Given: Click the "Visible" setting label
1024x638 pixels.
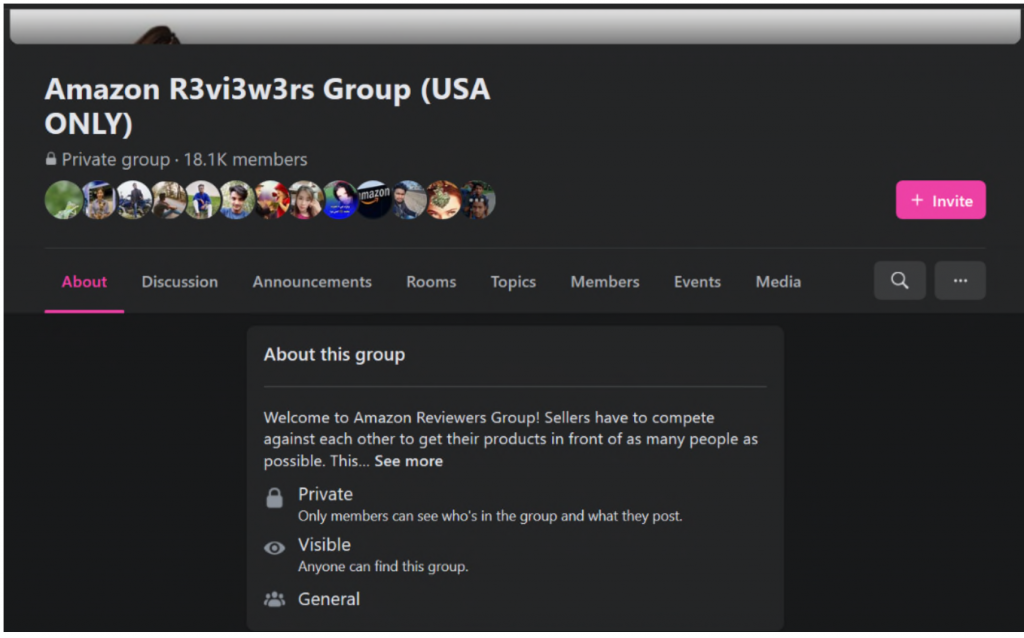Looking at the screenshot, I should [x=325, y=545].
